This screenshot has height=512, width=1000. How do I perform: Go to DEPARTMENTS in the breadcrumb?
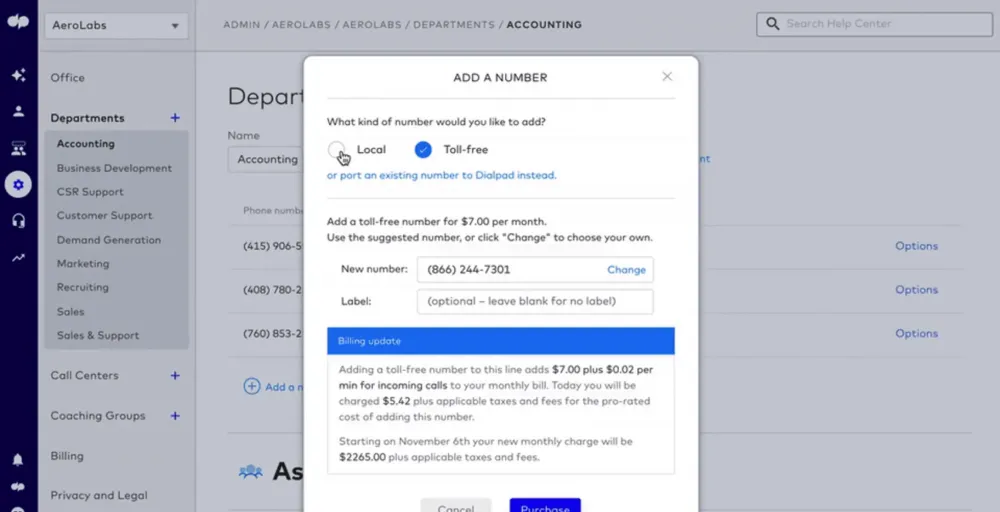click(453, 25)
